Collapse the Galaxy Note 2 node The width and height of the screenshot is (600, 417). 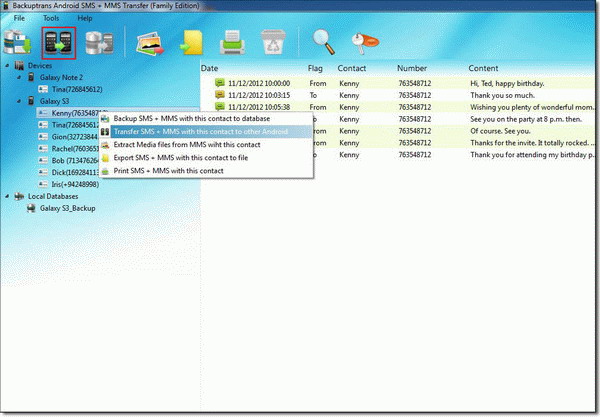point(19,78)
